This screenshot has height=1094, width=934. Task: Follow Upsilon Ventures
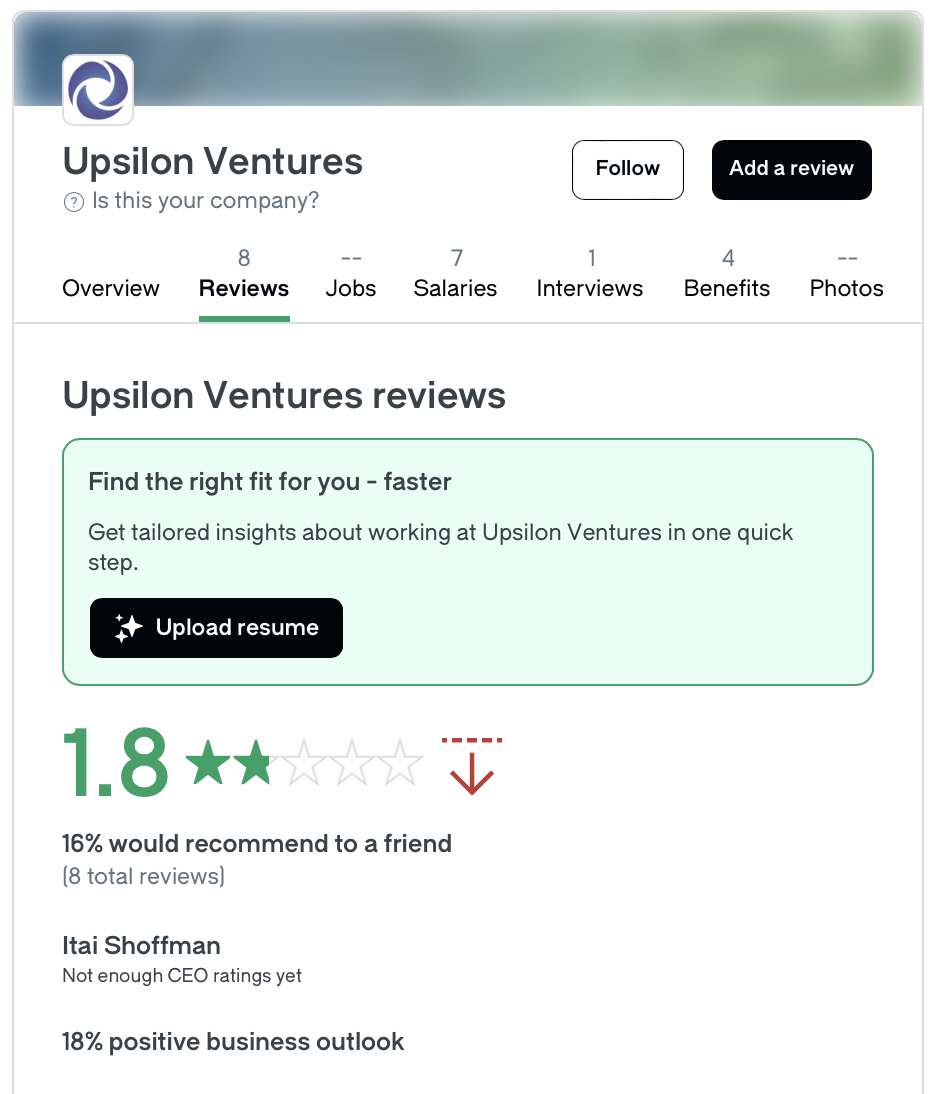(x=628, y=170)
